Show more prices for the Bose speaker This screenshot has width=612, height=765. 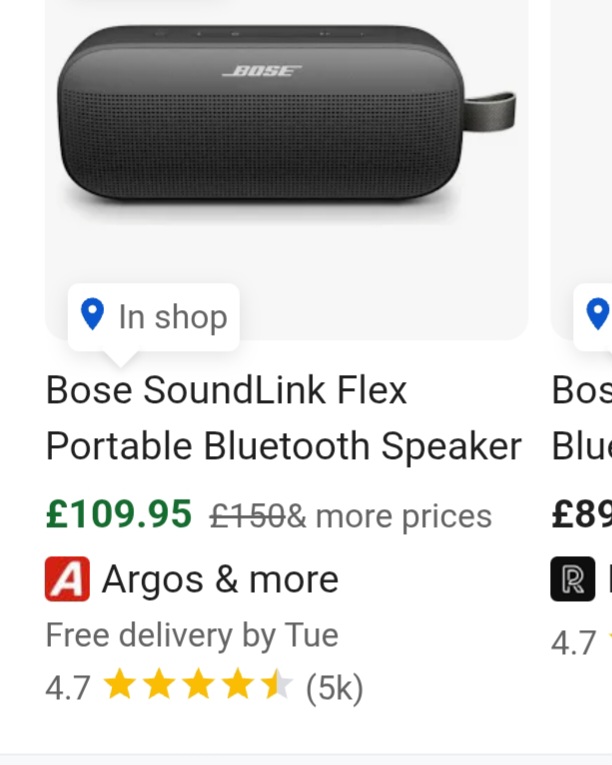[x=390, y=516]
